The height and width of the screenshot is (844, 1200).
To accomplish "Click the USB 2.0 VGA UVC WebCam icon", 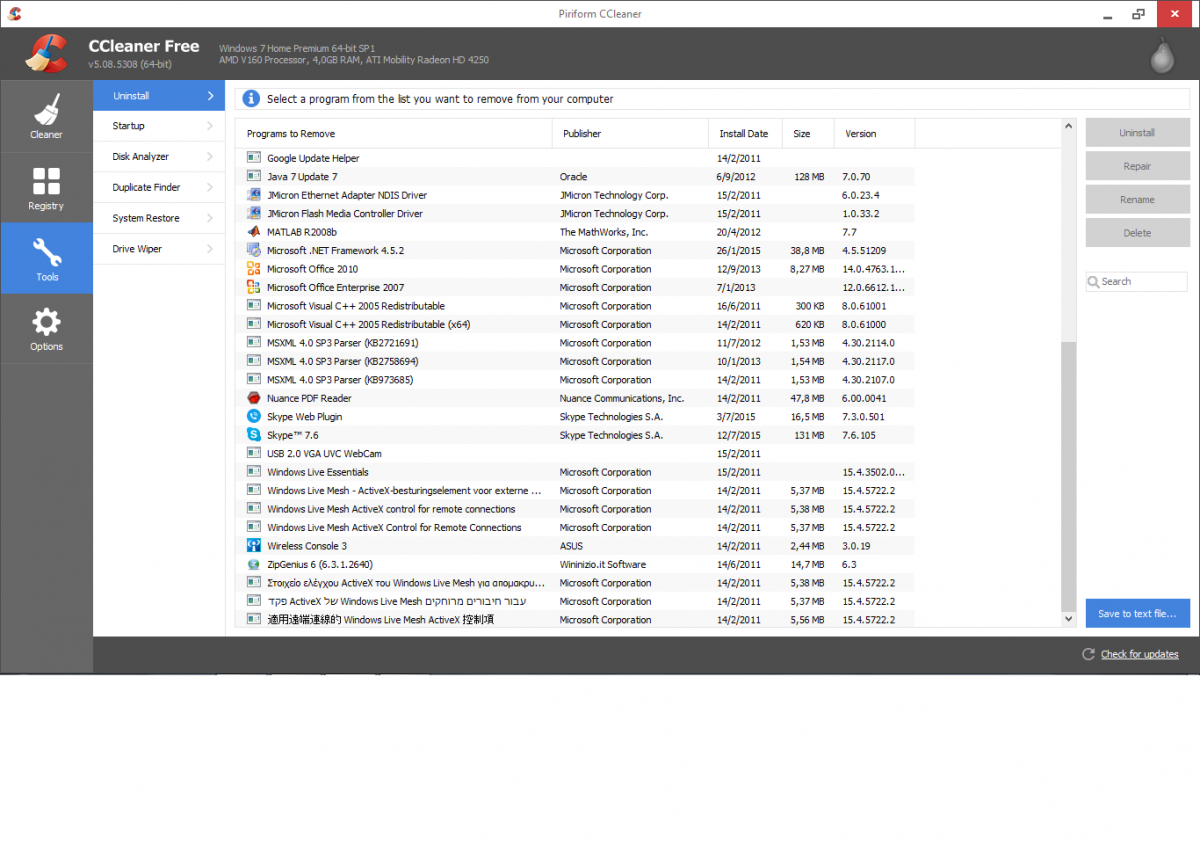I will pyautogui.click(x=254, y=453).
